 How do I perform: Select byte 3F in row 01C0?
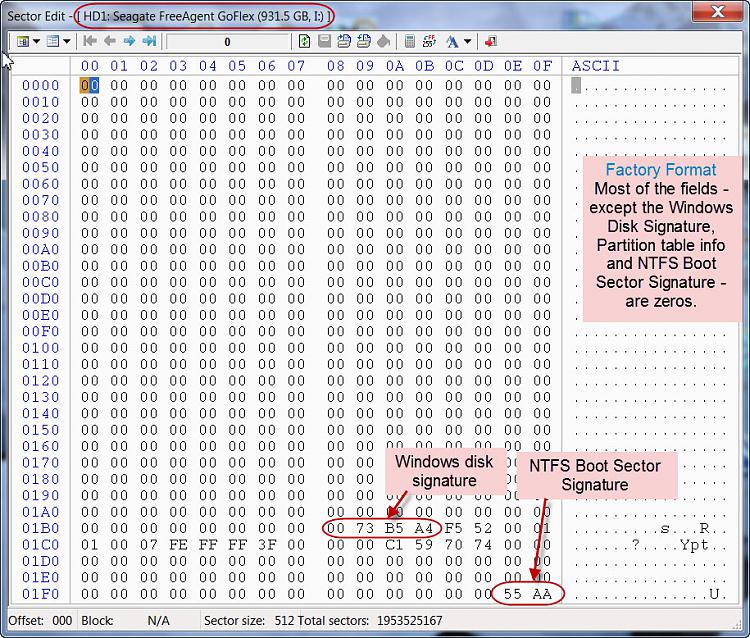pos(266,545)
